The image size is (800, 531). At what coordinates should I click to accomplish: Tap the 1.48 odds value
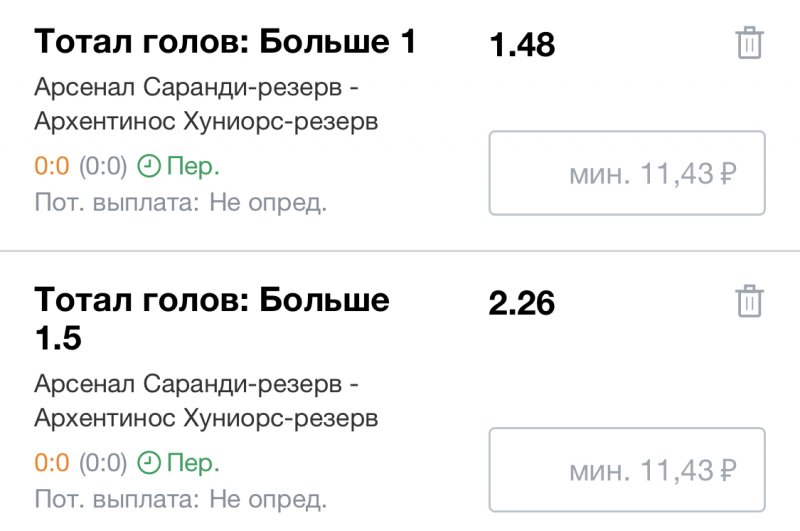522,45
